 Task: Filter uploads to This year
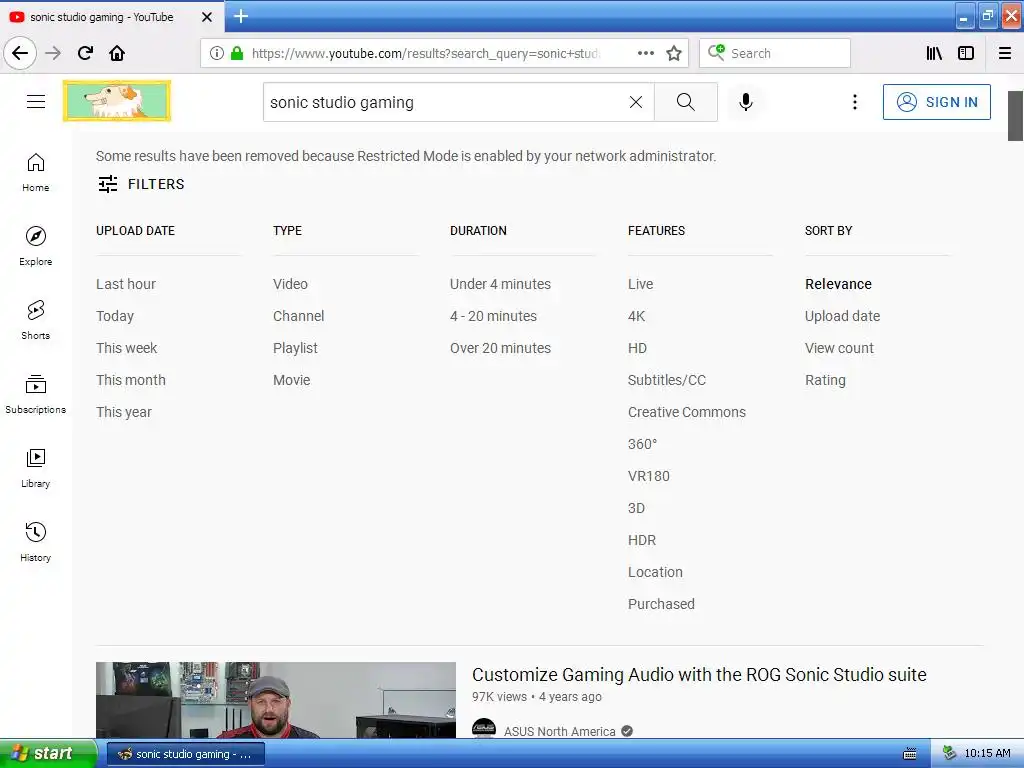pyautogui.click(x=124, y=412)
